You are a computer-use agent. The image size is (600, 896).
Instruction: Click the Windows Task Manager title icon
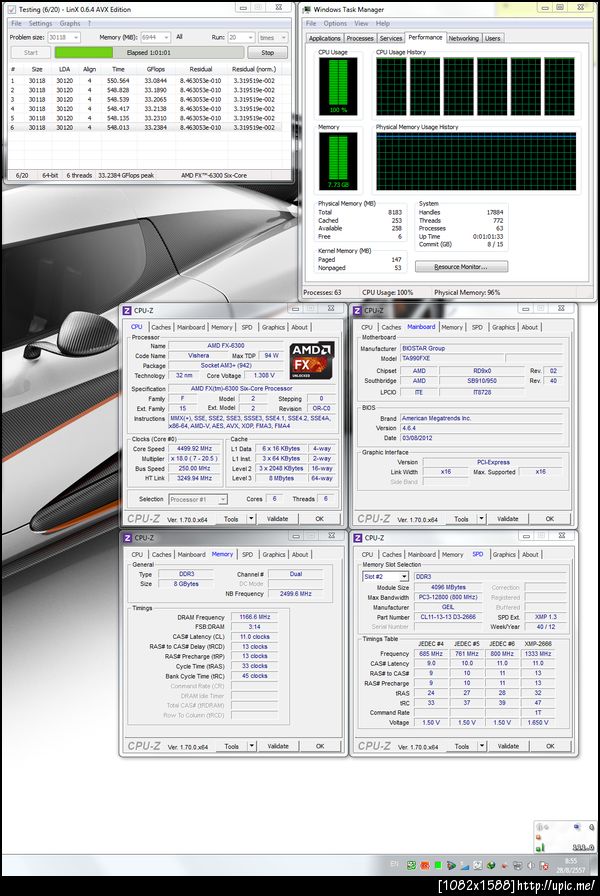[307, 10]
